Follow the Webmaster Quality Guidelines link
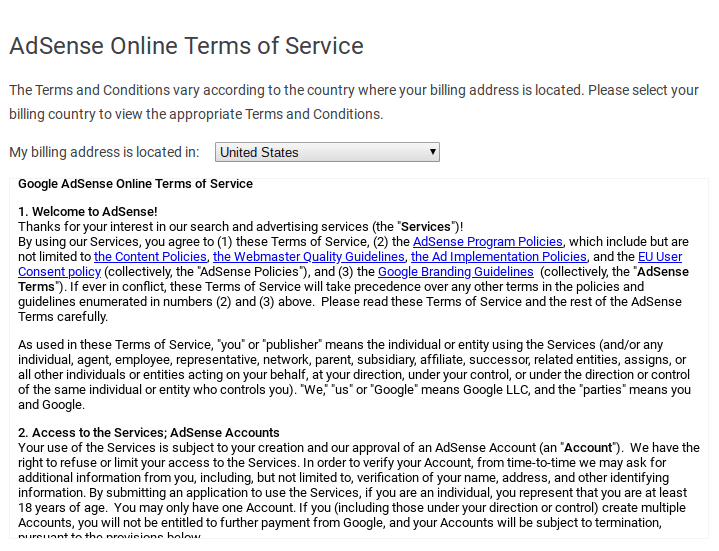This screenshot has height=551, width=719. tap(309, 257)
